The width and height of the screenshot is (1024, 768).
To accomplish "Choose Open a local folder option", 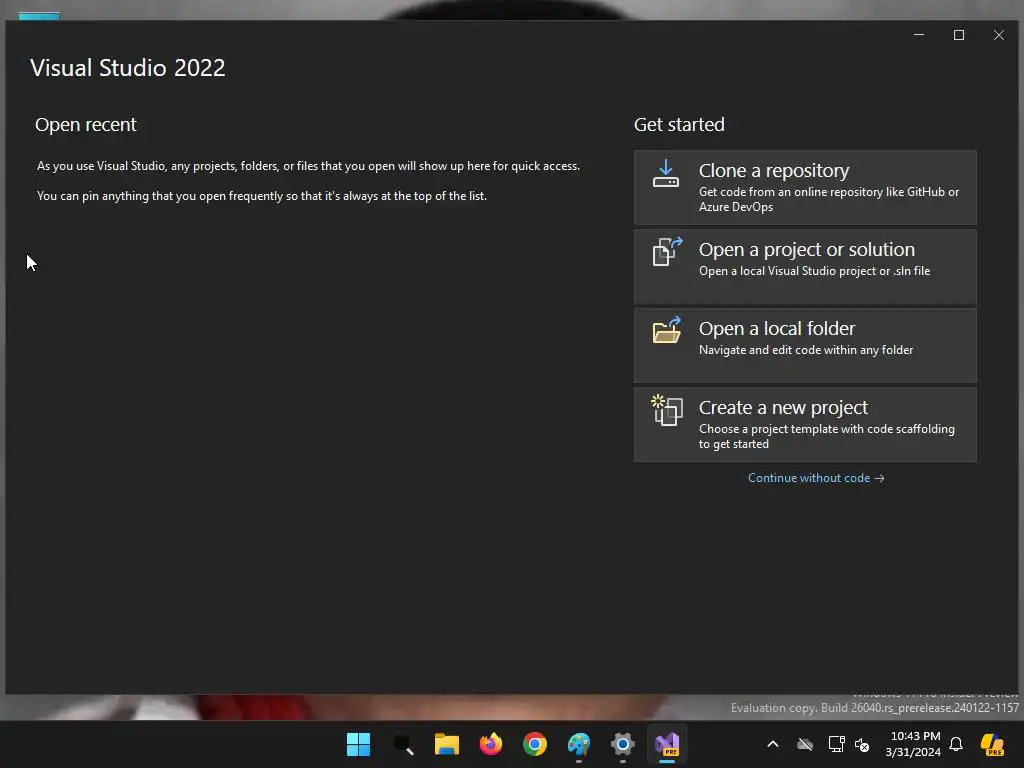I will click(x=805, y=345).
